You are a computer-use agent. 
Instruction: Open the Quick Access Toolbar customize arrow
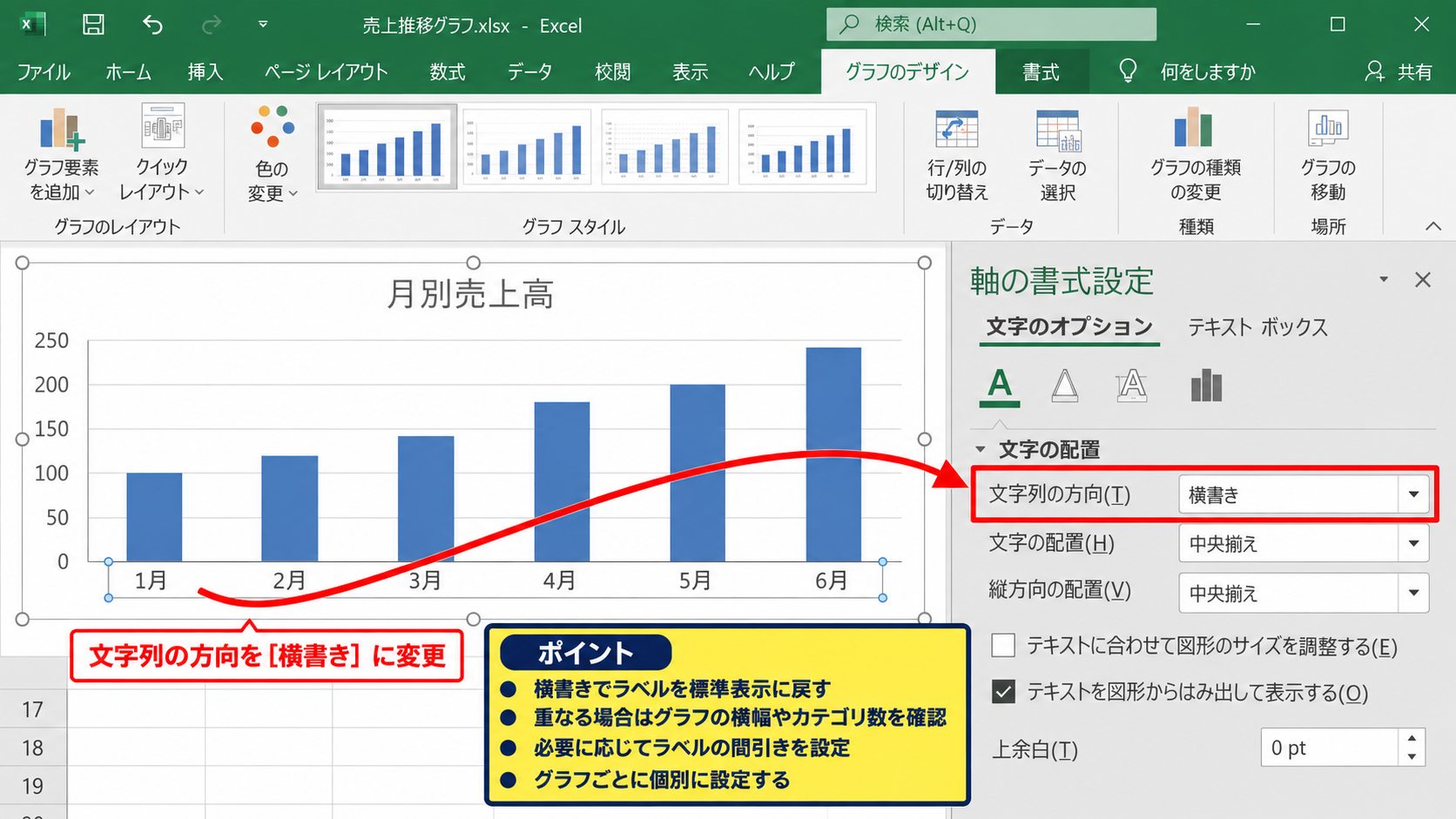tap(263, 24)
